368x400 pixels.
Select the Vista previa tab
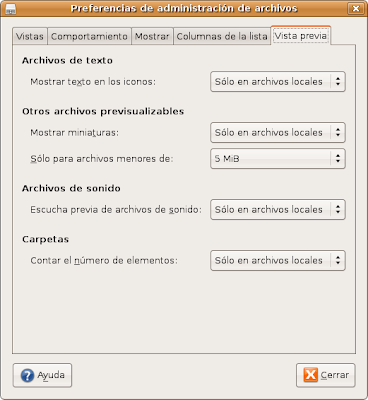301,35
